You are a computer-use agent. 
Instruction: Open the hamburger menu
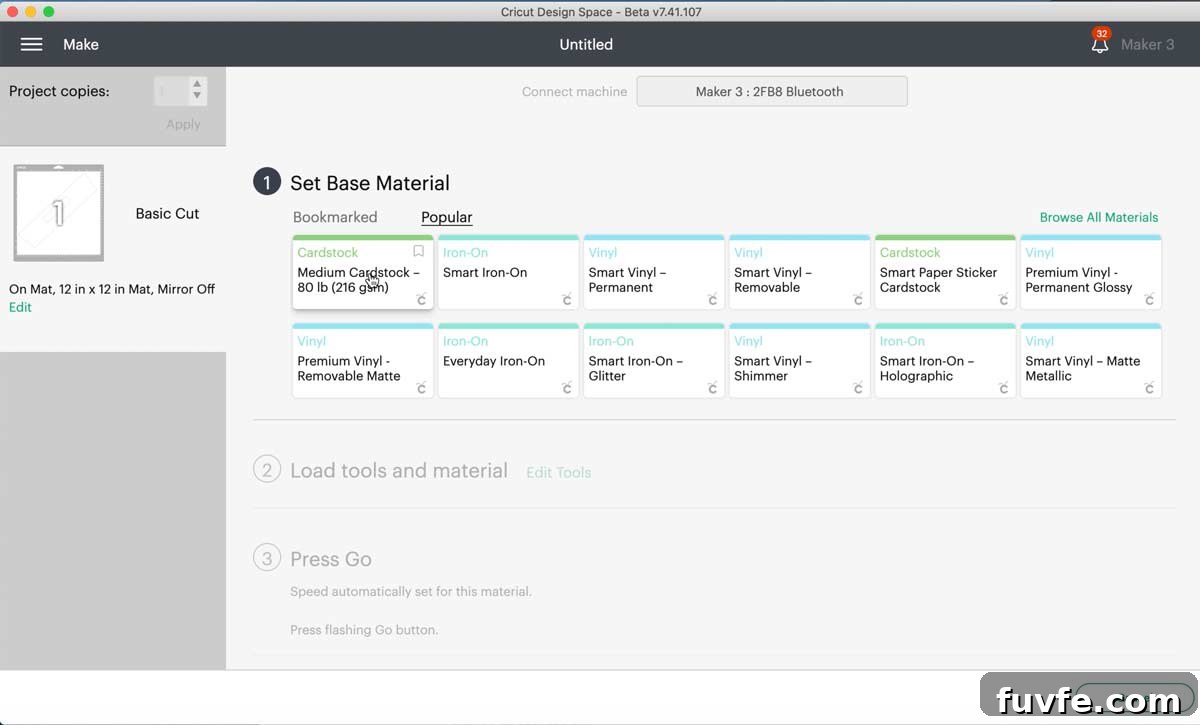[x=31, y=44]
